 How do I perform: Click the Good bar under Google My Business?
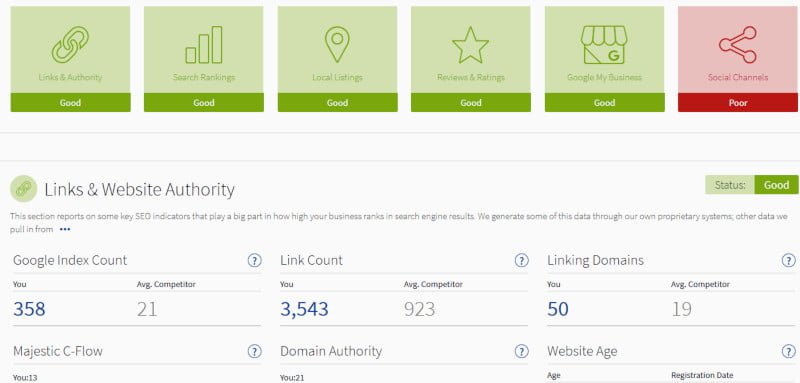tap(605, 103)
